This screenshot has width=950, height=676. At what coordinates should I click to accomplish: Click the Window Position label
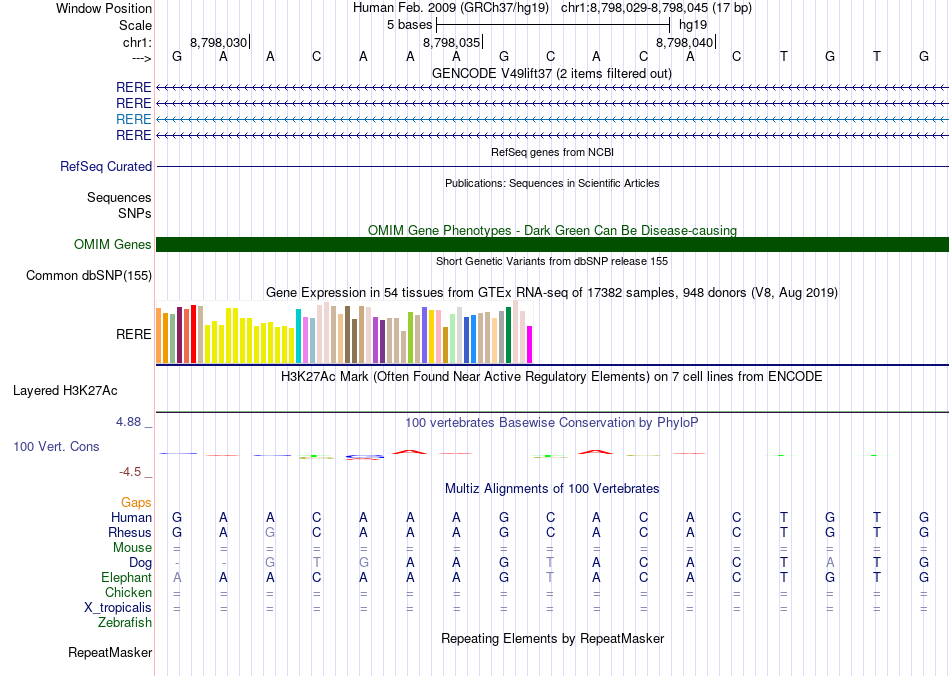tap(104, 8)
